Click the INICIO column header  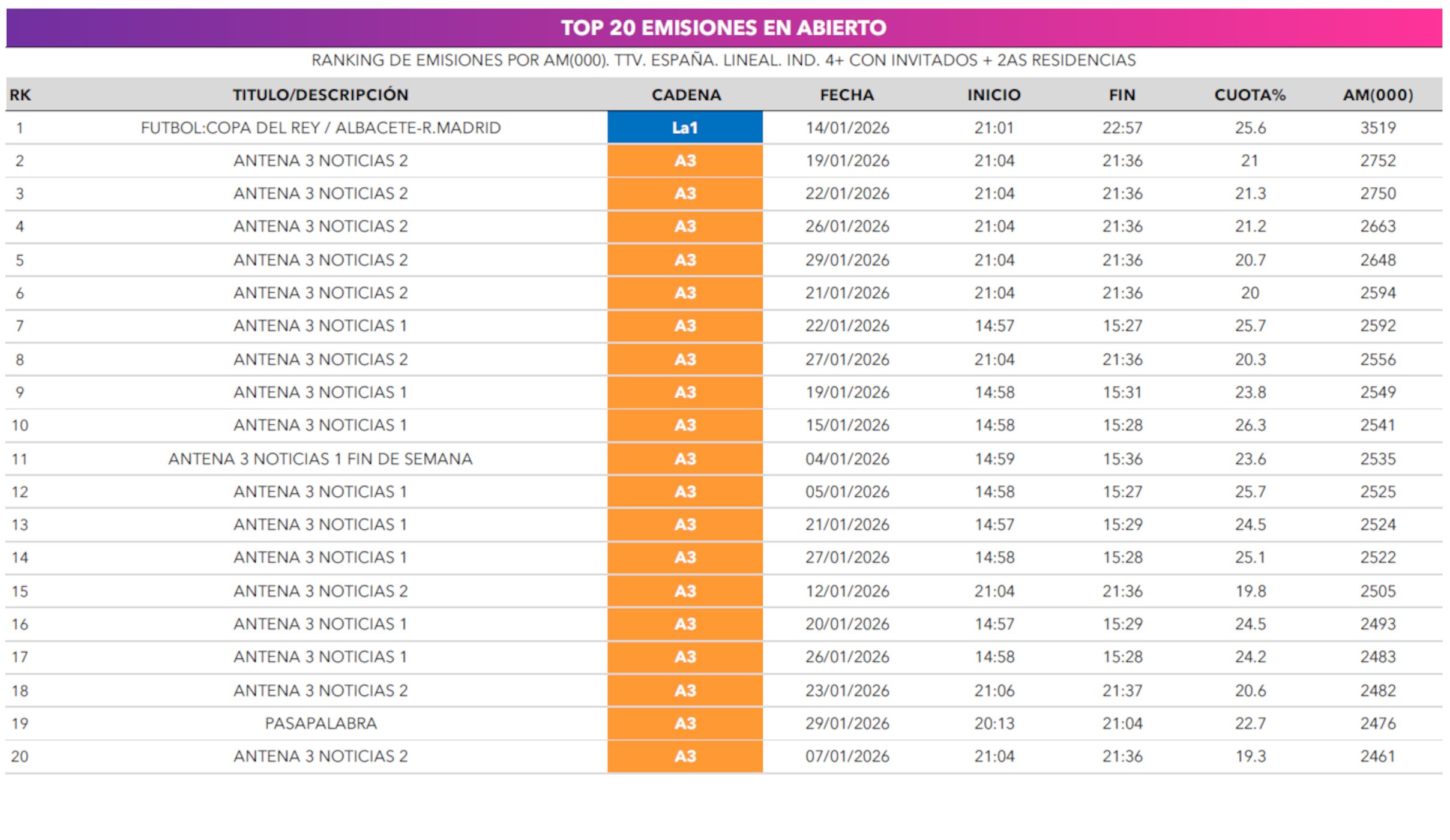993,94
